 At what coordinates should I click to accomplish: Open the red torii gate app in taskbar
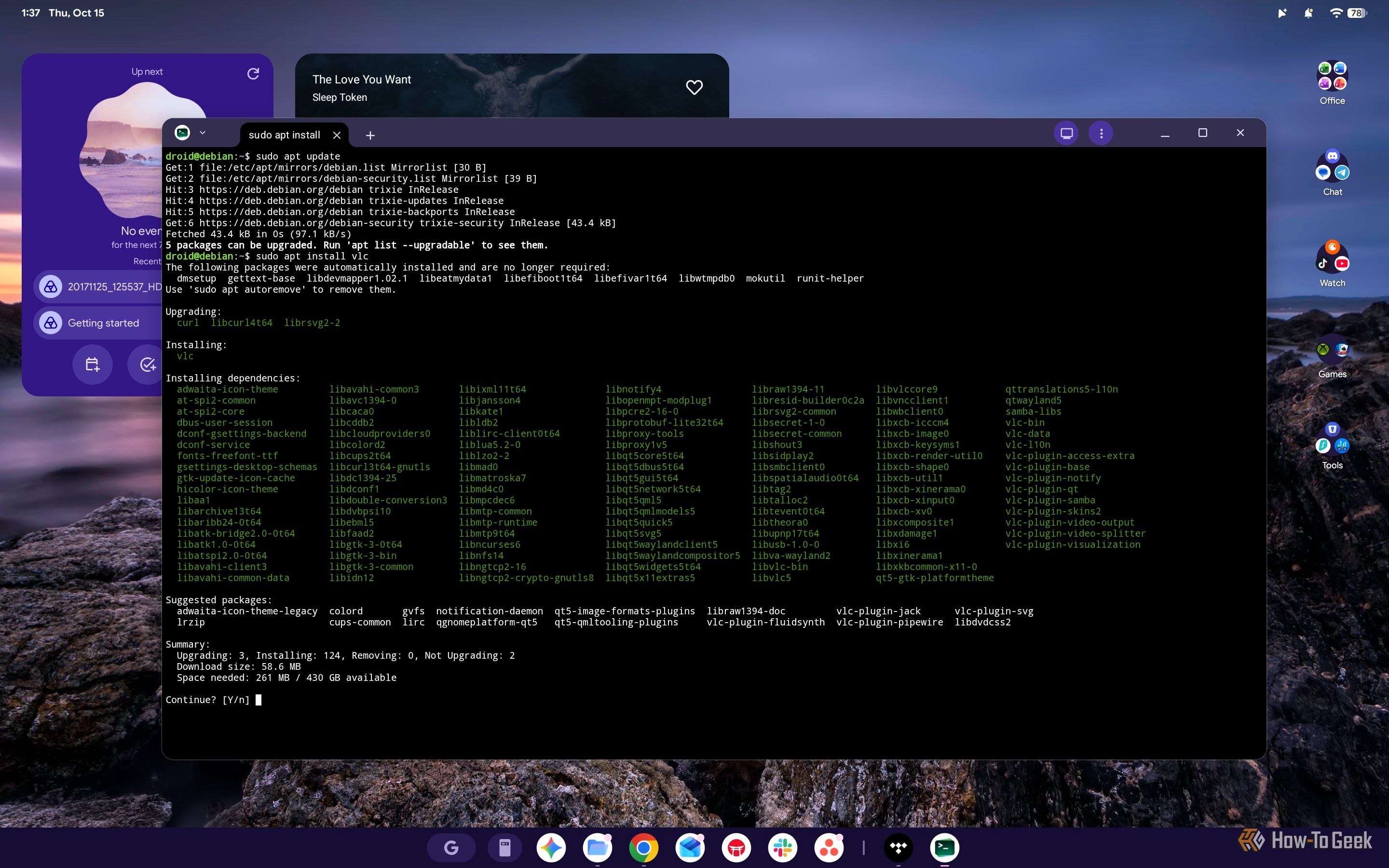coord(736,847)
